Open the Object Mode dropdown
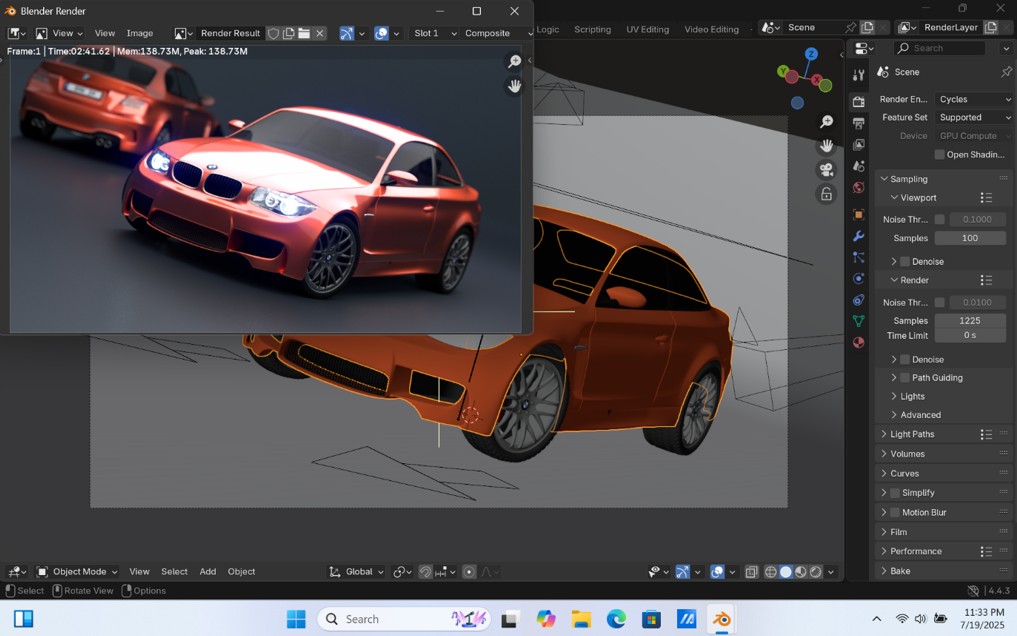Screen dimensions: 1017x636 [x=78, y=572]
